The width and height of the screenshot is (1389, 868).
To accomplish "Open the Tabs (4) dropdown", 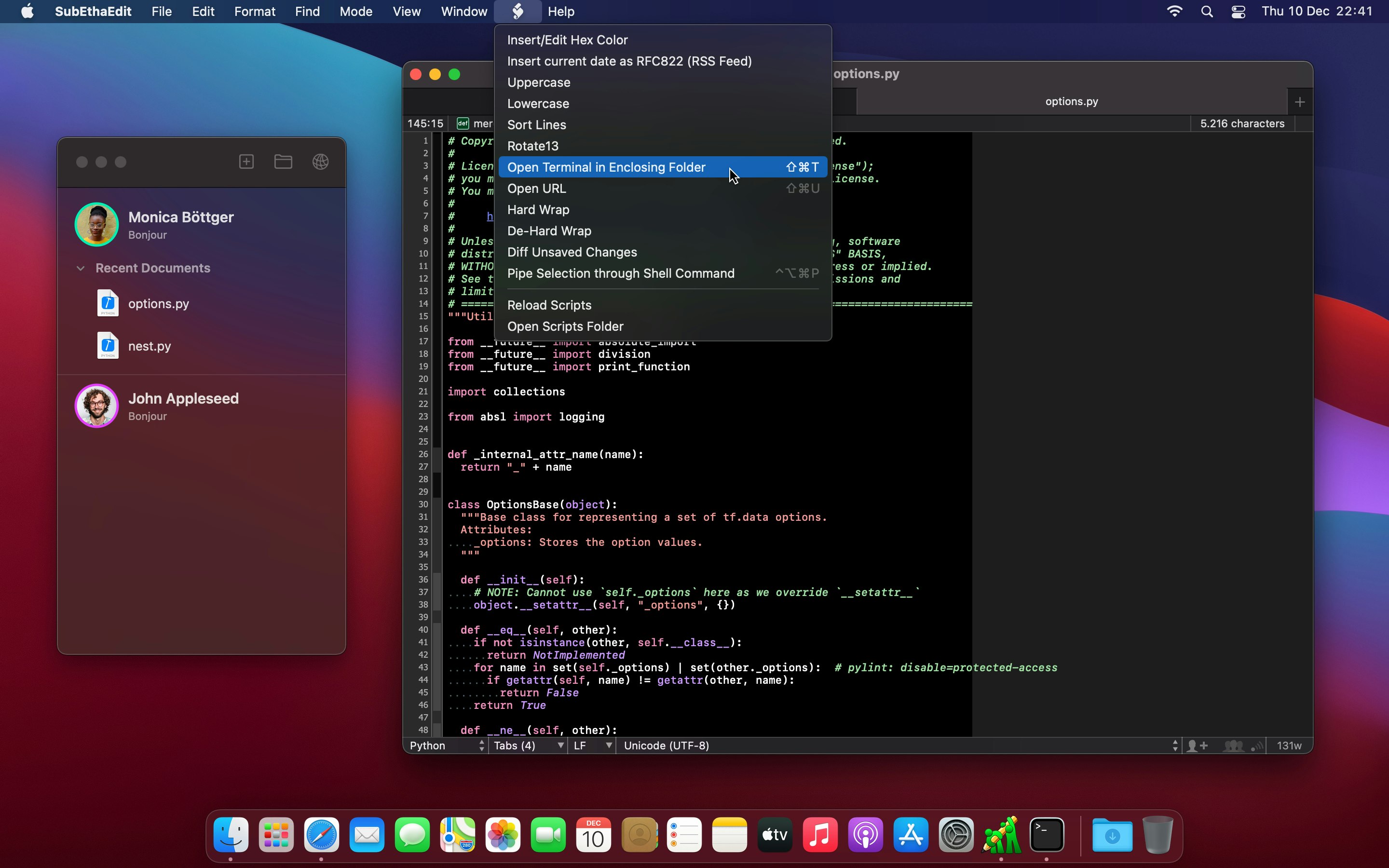I will [528, 746].
